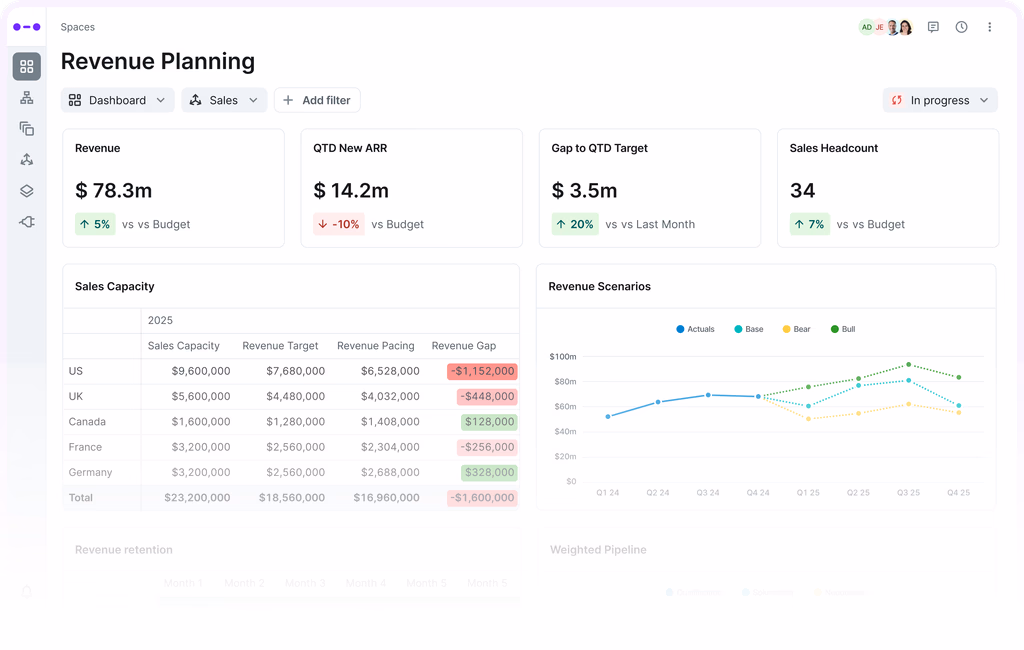Image resolution: width=1024 pixels, height=650 pixels.
Task: Open the three-dot more options menu
Action: (x=989, y=27)
